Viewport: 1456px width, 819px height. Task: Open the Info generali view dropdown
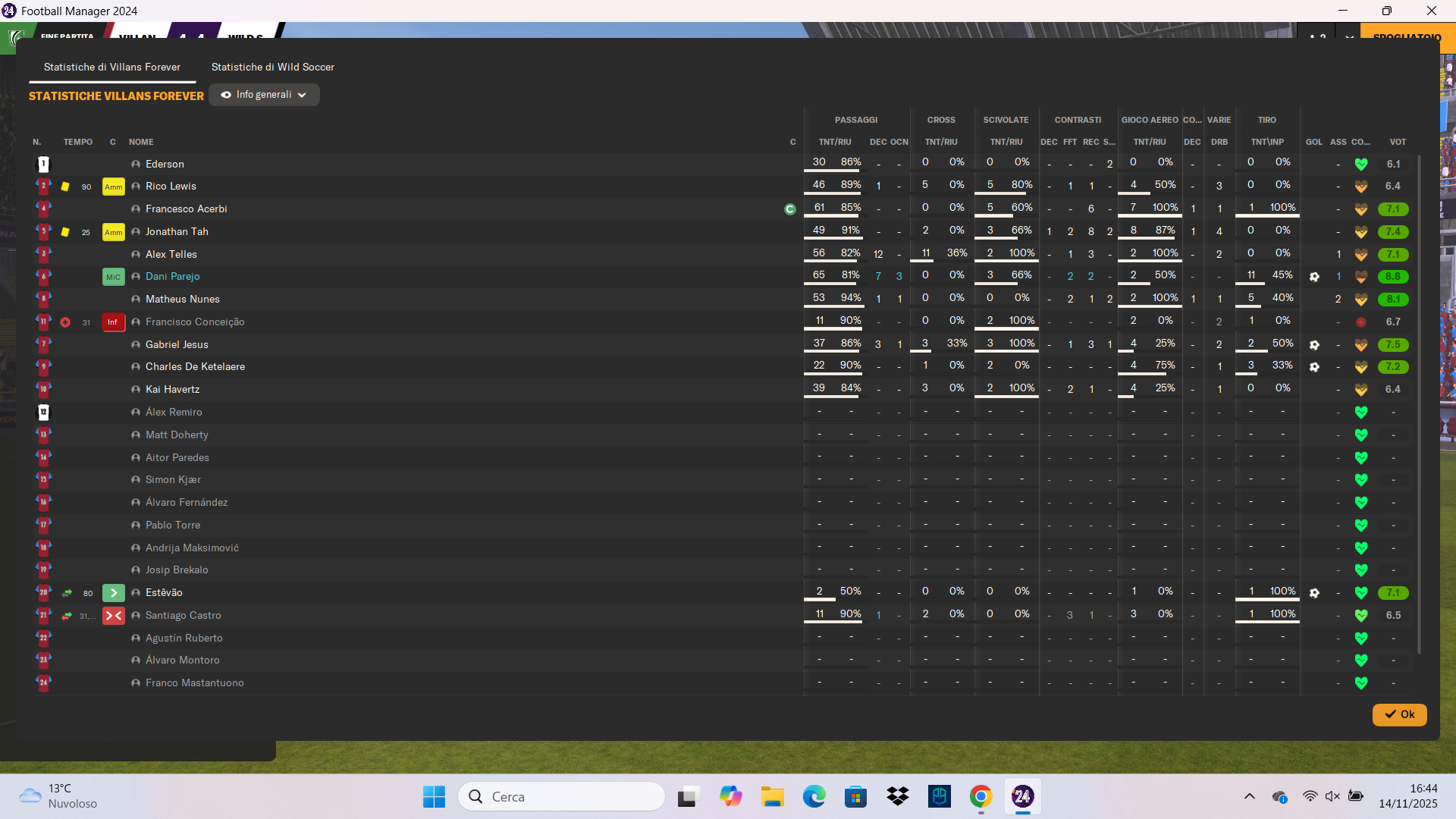(264, 95)
